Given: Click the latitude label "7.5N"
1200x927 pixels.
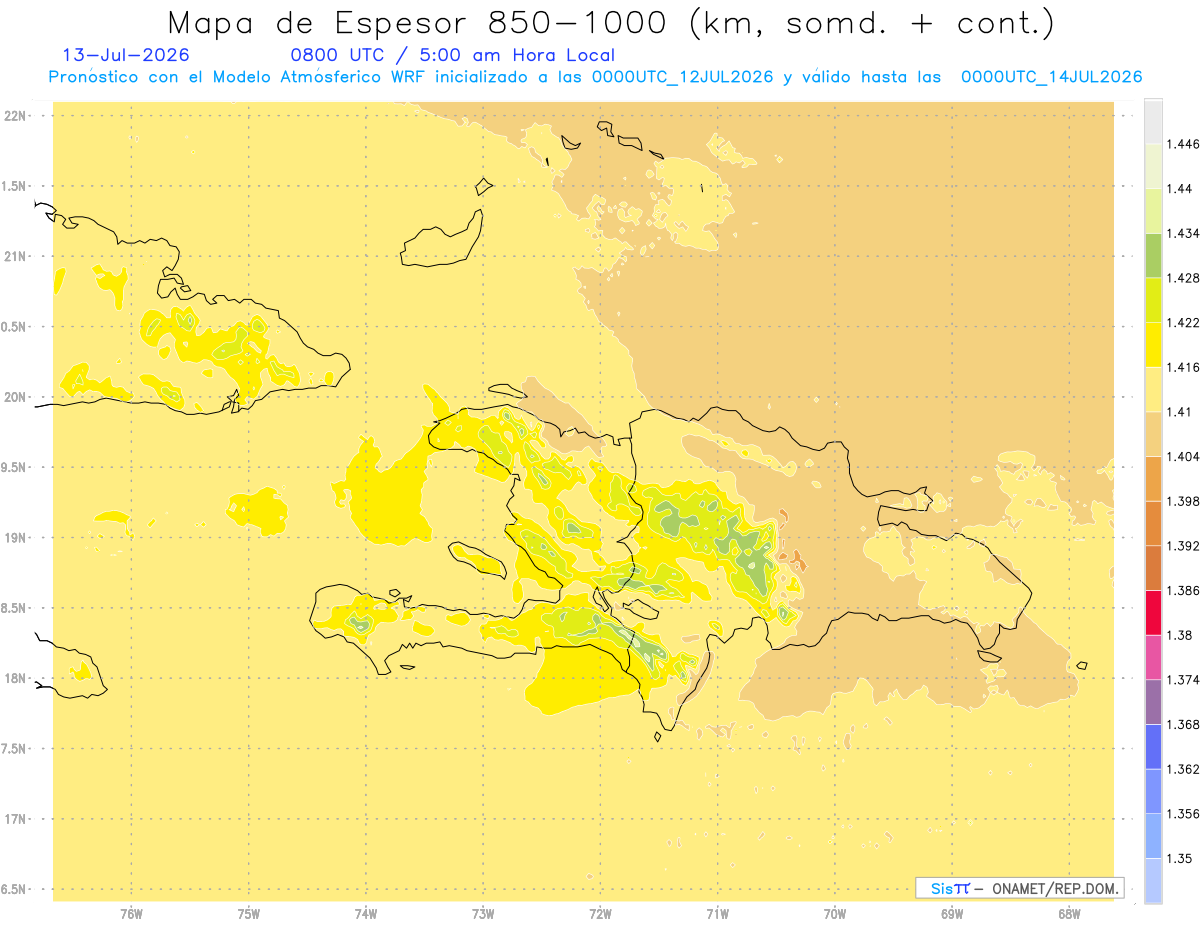Looking at the screenshot, I should pyautogui.click(x=15, y=749).
